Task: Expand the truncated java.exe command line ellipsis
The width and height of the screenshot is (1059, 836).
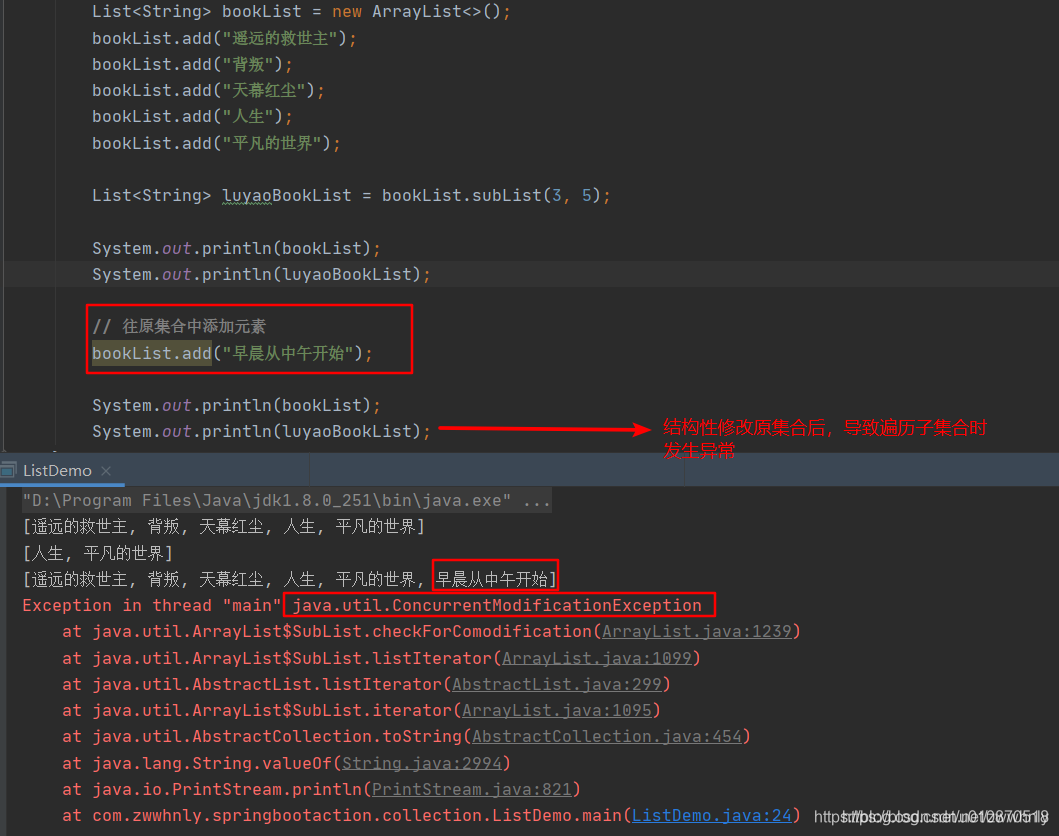Action: pyautogui.click(x=536, y=500)
